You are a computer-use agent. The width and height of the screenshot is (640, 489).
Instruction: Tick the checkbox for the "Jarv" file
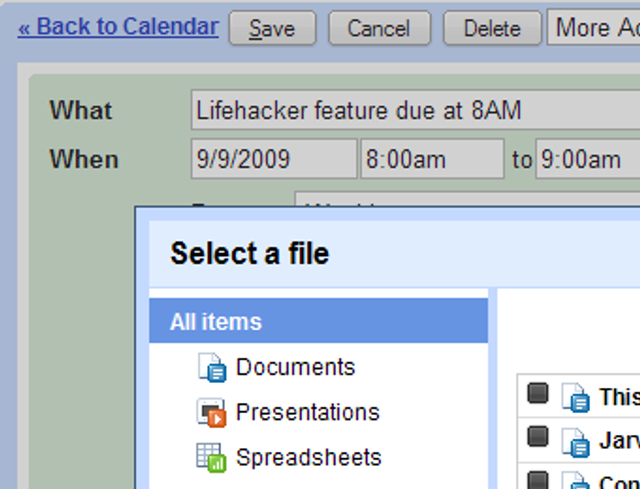(x=538, y=436)
